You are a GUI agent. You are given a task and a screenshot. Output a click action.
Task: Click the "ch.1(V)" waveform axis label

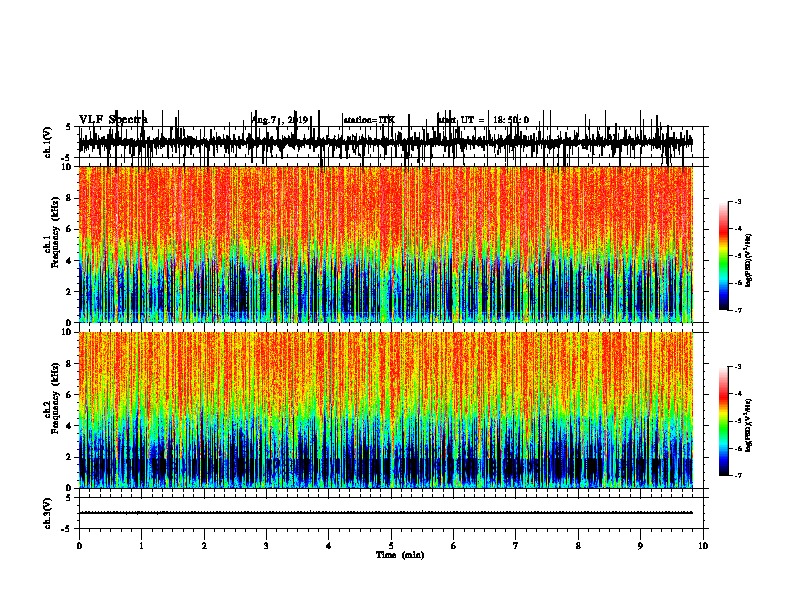tap(47, 142)
